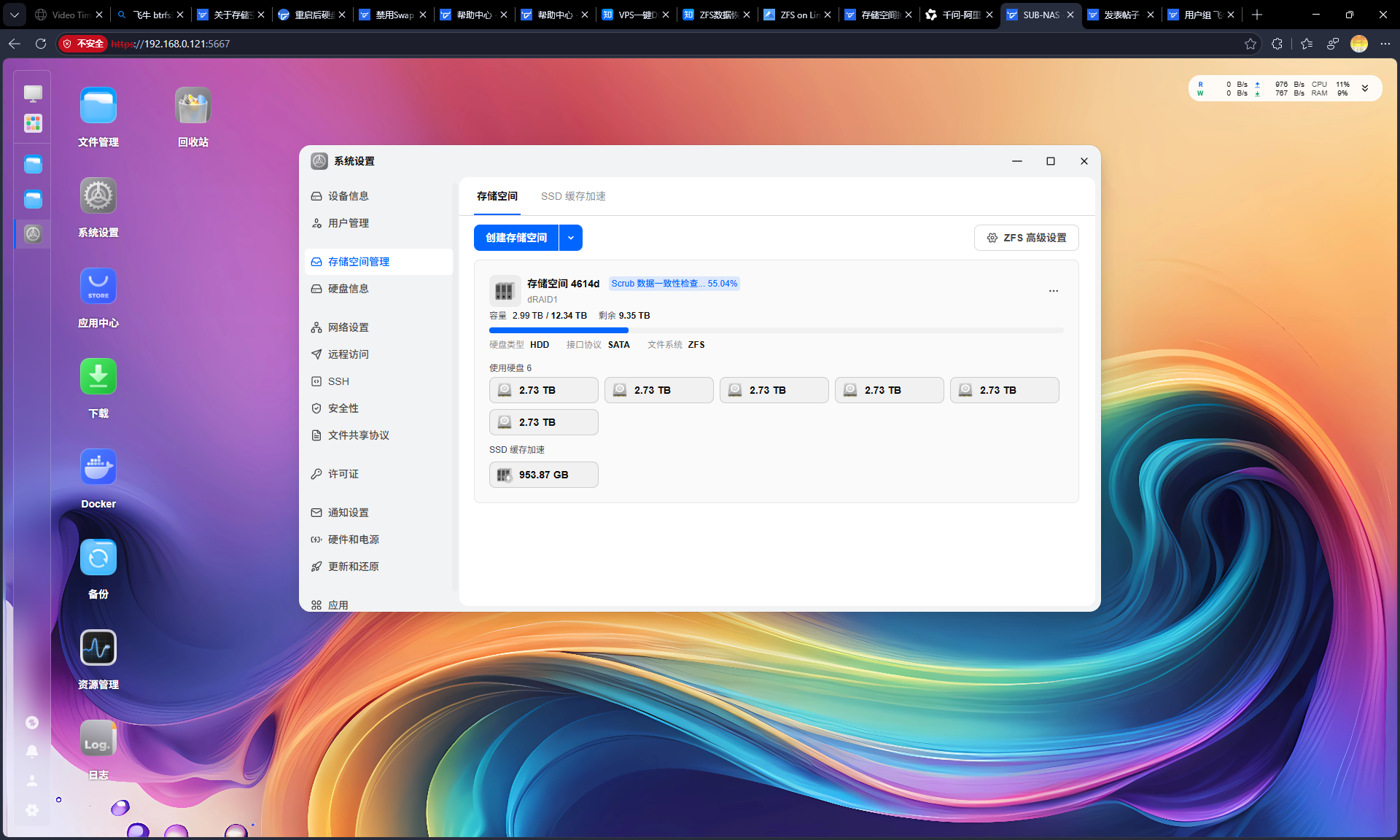Viewport: 1400px width, 840px height.
Task: Reload the page with the refresh icon
Action: coord(41,44)
